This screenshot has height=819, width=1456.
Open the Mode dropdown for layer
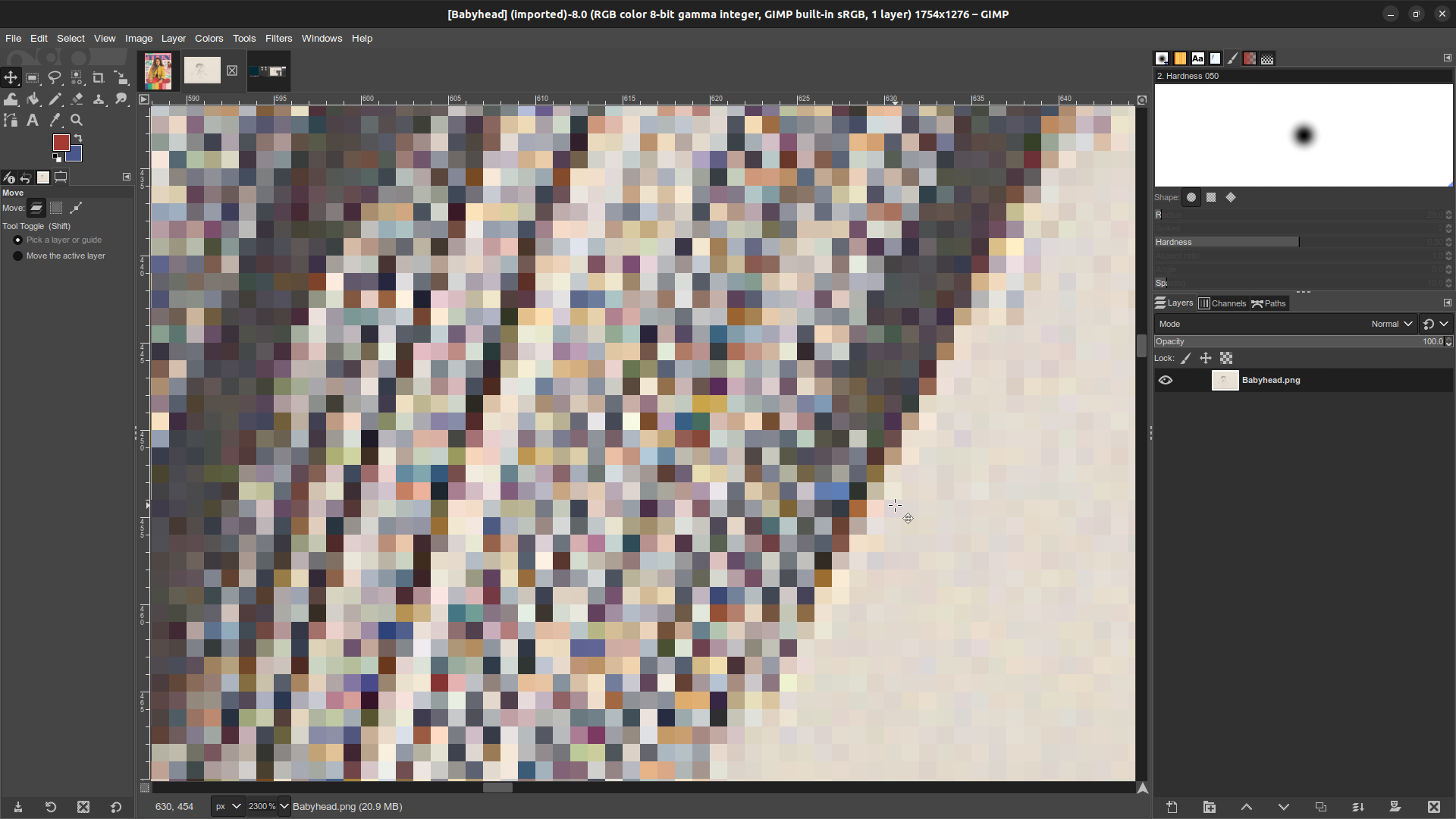pyautogui.click(x=1392, y=324)
